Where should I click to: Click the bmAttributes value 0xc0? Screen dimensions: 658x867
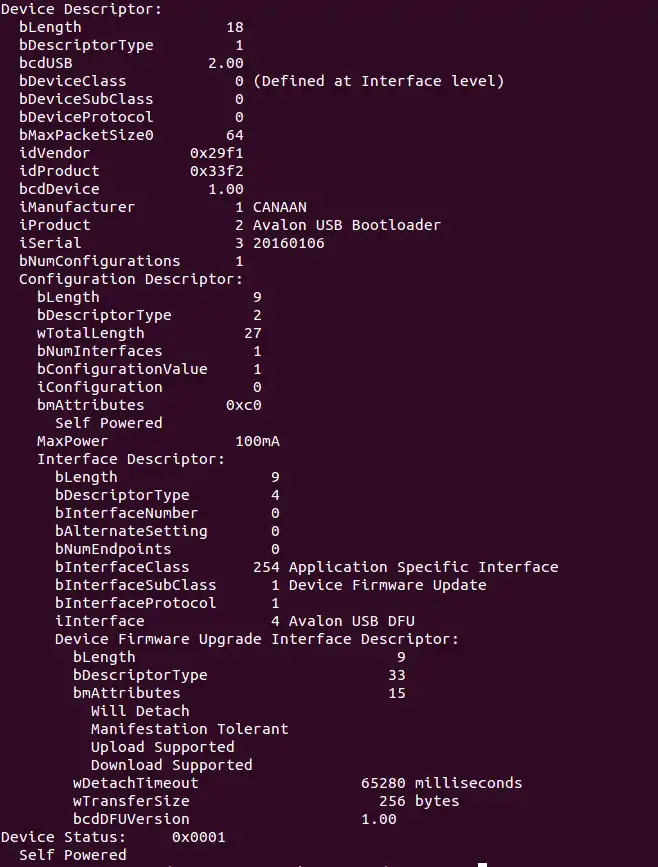click(243, 405)
